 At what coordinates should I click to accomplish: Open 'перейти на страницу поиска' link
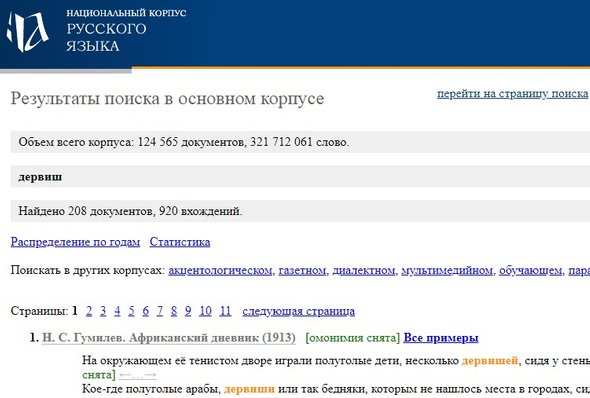point(512,93)
